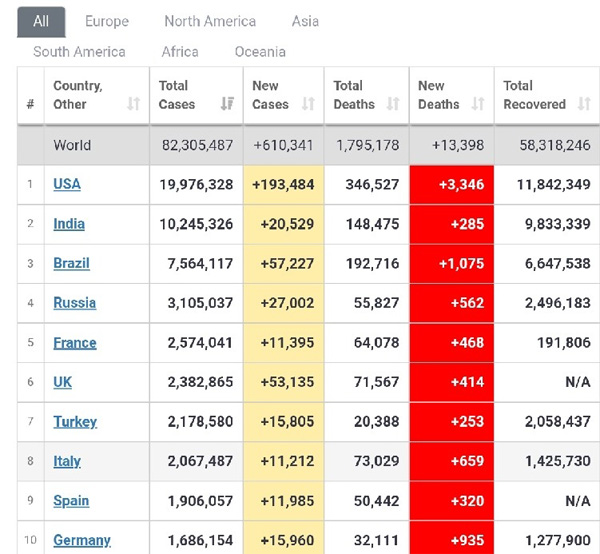Sort Total Deaths using its arrow icon
This screenshot has width=600, height=554.
click(393, 104)
